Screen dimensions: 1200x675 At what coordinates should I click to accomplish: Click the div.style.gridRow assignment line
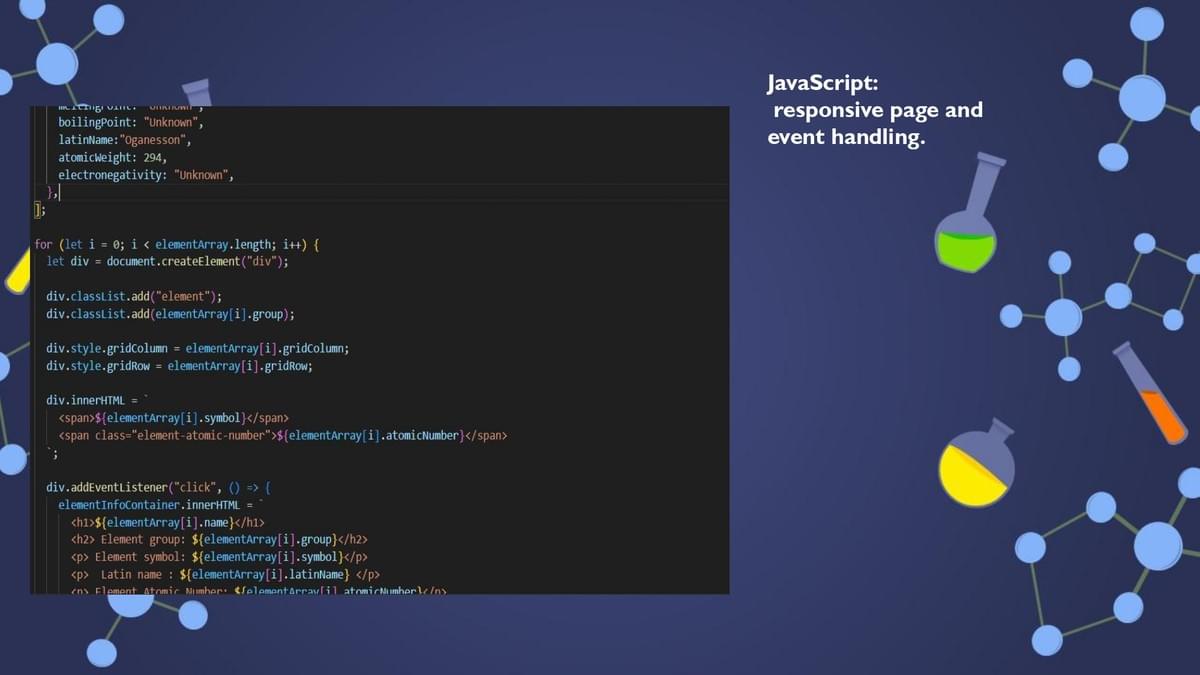pos(180,366)
